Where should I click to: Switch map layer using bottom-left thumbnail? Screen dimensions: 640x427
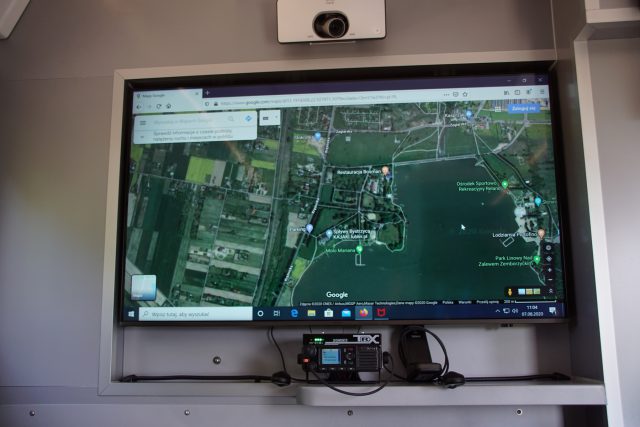(144, 287)
